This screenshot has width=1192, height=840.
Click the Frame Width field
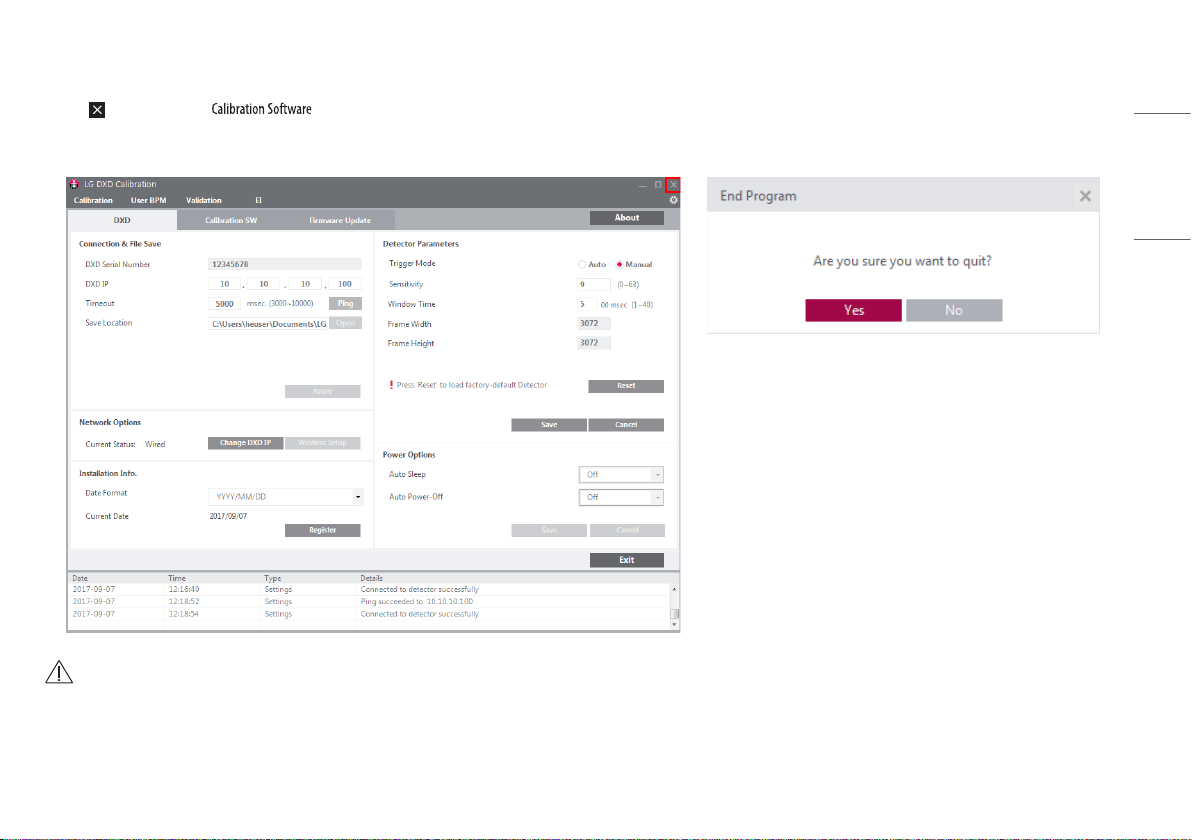594,324
